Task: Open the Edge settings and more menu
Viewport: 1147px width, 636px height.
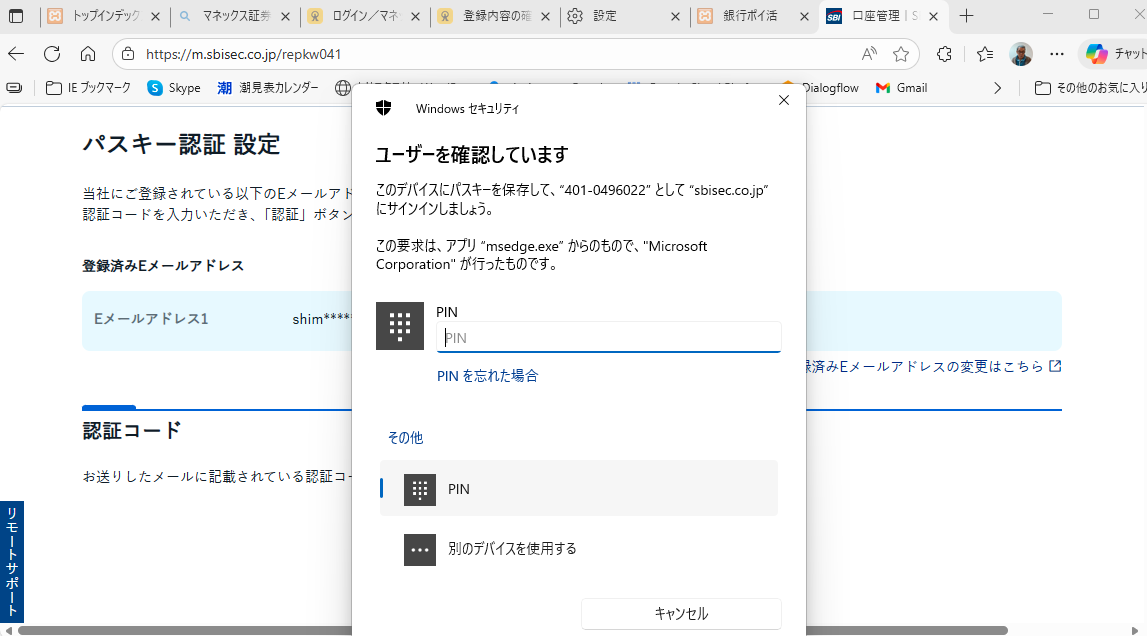Action: click(x=1056, y=54)
